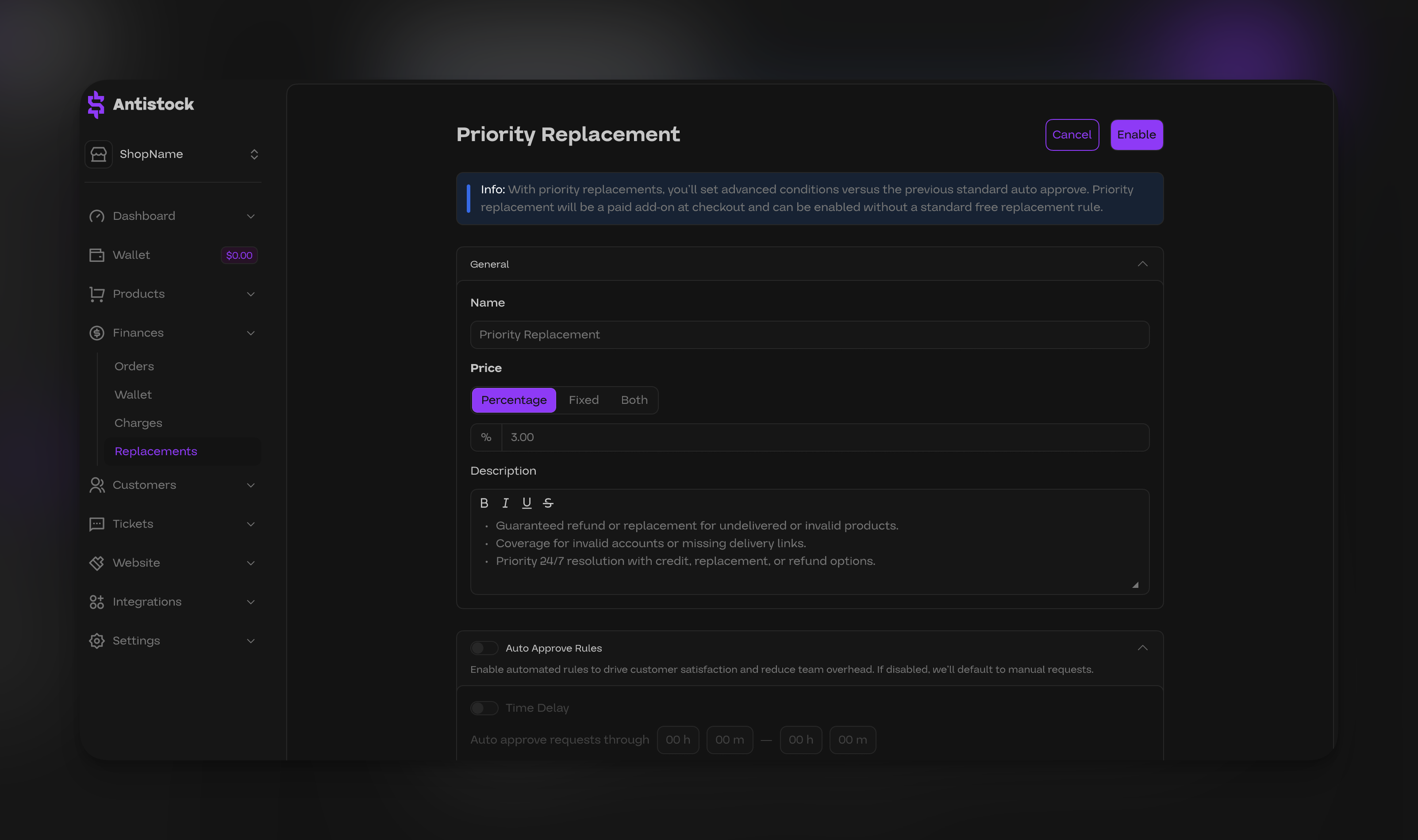Open the Dashboard section icon
Screen dimensions: 1418x840
pyautogui.click(x=96, y=216)
